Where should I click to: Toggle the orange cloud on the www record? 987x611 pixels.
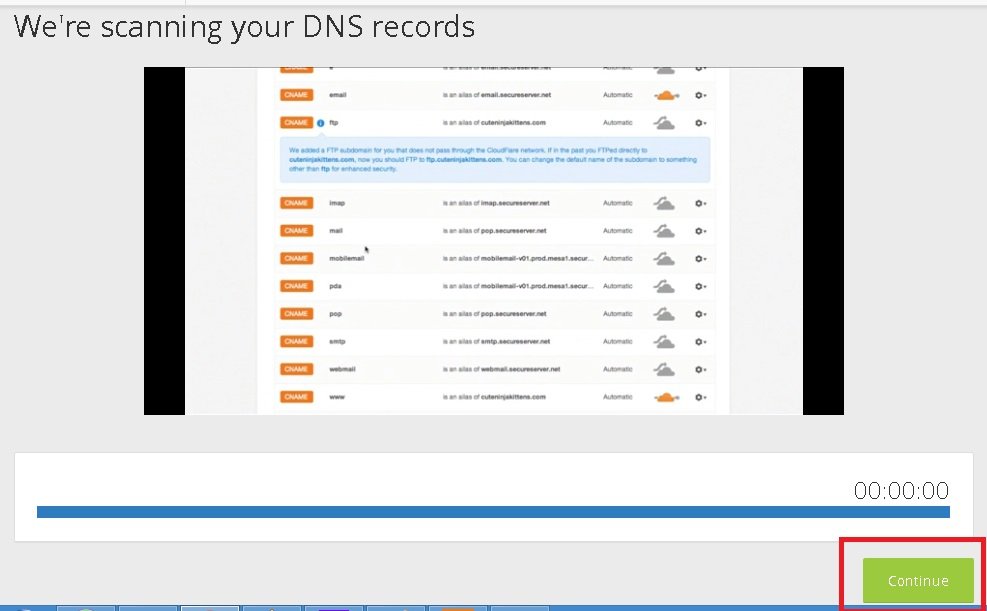click(x=664, y=397)
